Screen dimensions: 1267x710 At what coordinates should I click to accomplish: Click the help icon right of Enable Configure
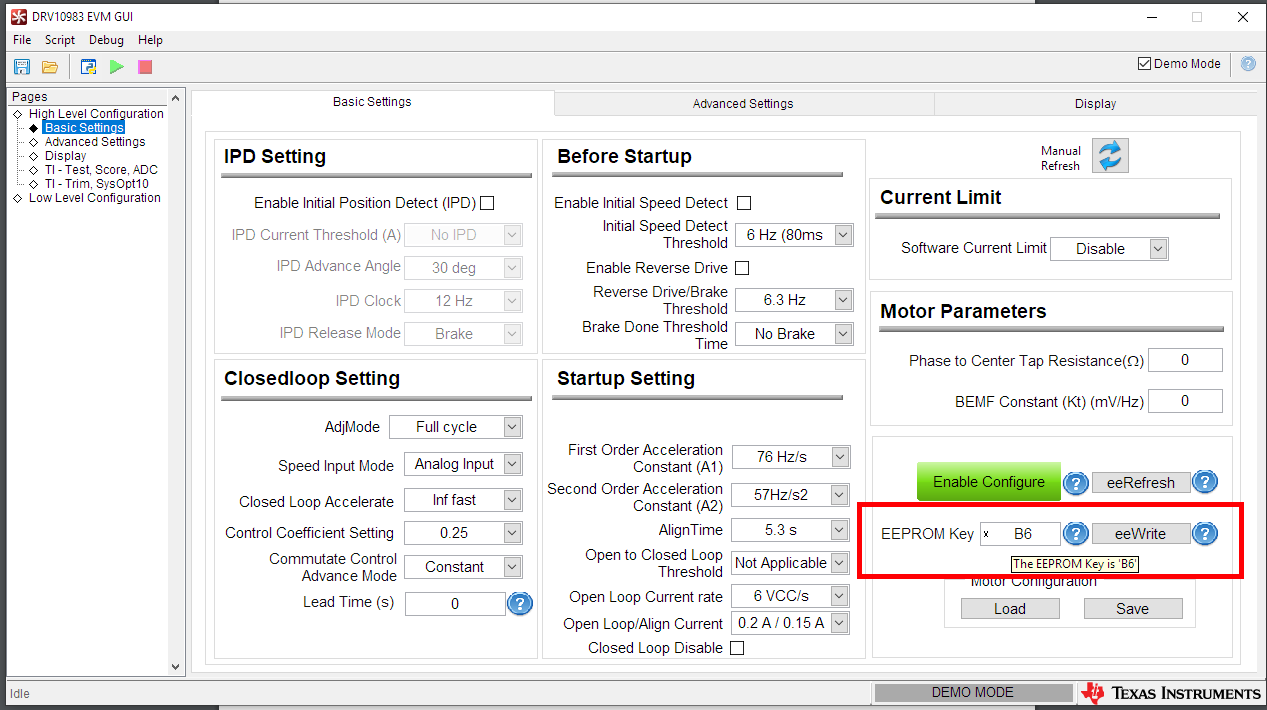coord(1075,483)
